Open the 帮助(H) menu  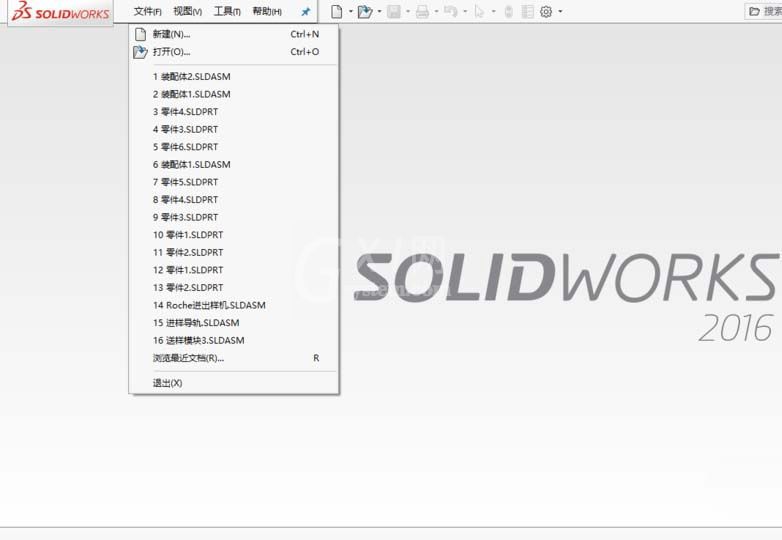click(267, 11)
